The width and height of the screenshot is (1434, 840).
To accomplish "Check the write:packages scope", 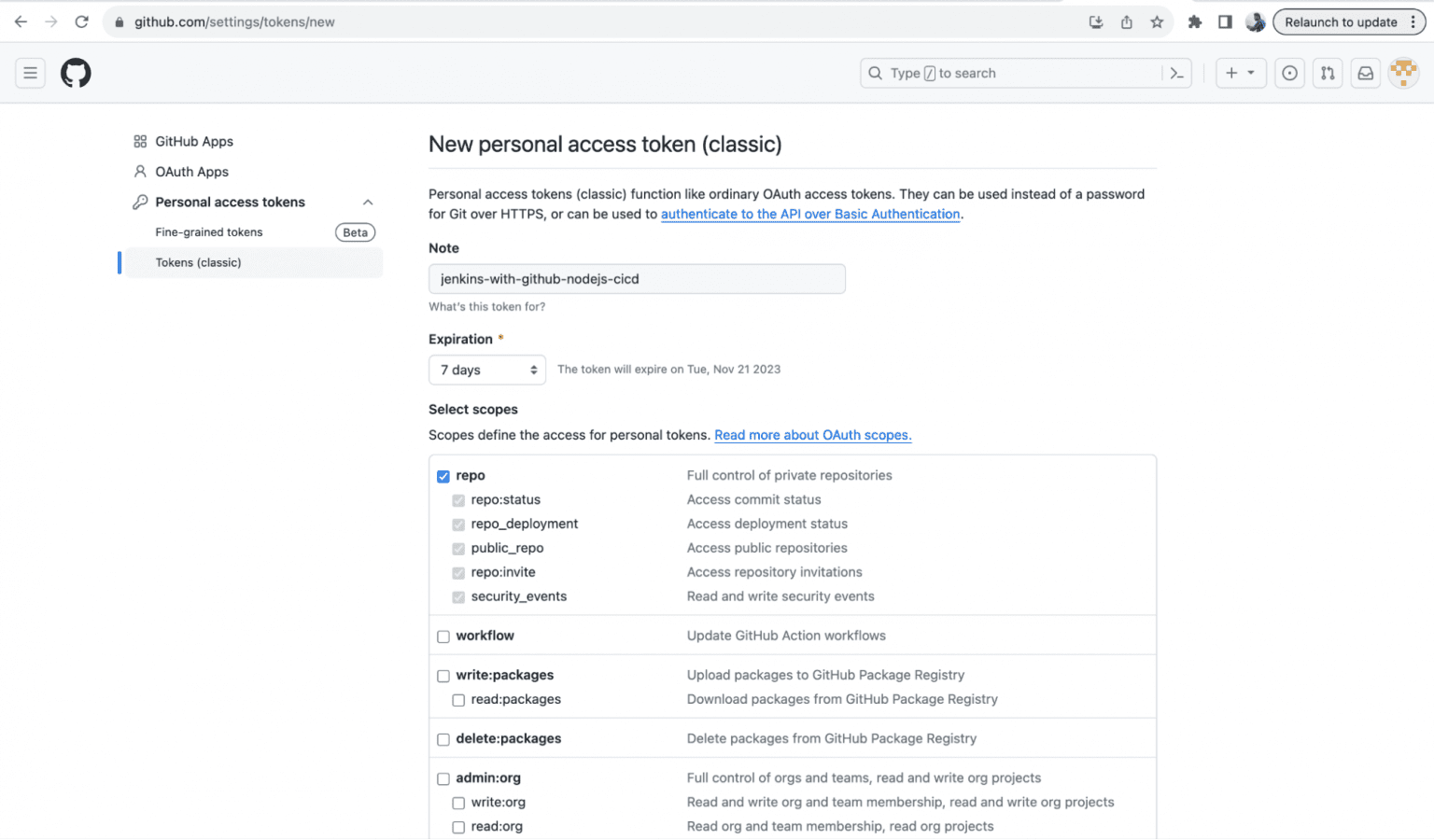I will (443, 676).
